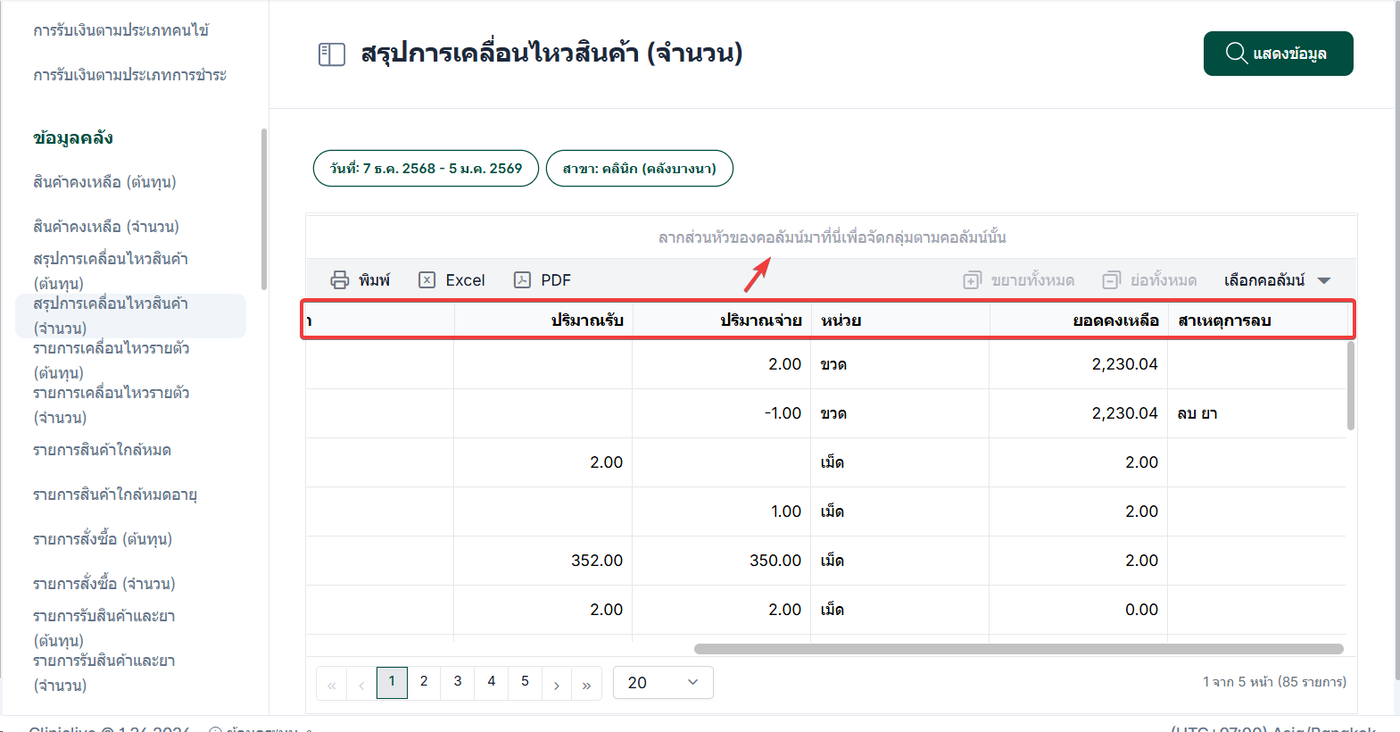Screen dimensions: 1400x732
Task: Click the 2,230.04 balance in the -1.00 row
Action: point(1079,413)
